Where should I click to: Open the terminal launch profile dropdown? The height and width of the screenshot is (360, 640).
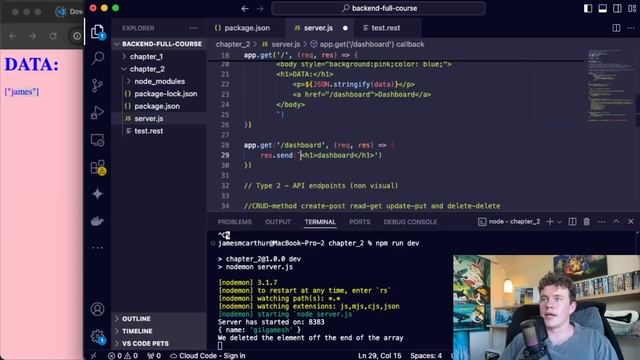click(x=560, y=222)
